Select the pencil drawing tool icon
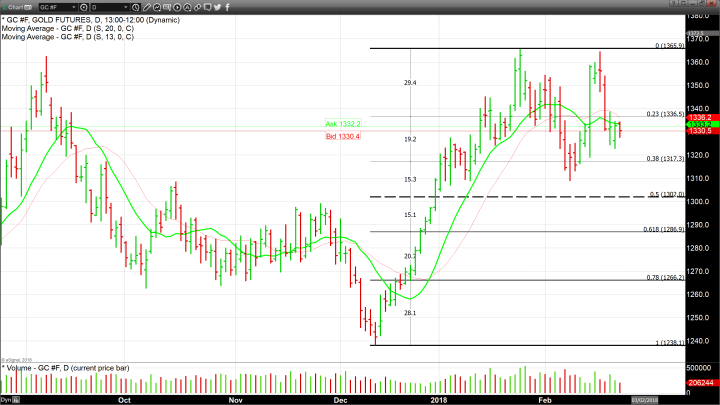This screenshot has height=405, width=720. coord(146,7)
